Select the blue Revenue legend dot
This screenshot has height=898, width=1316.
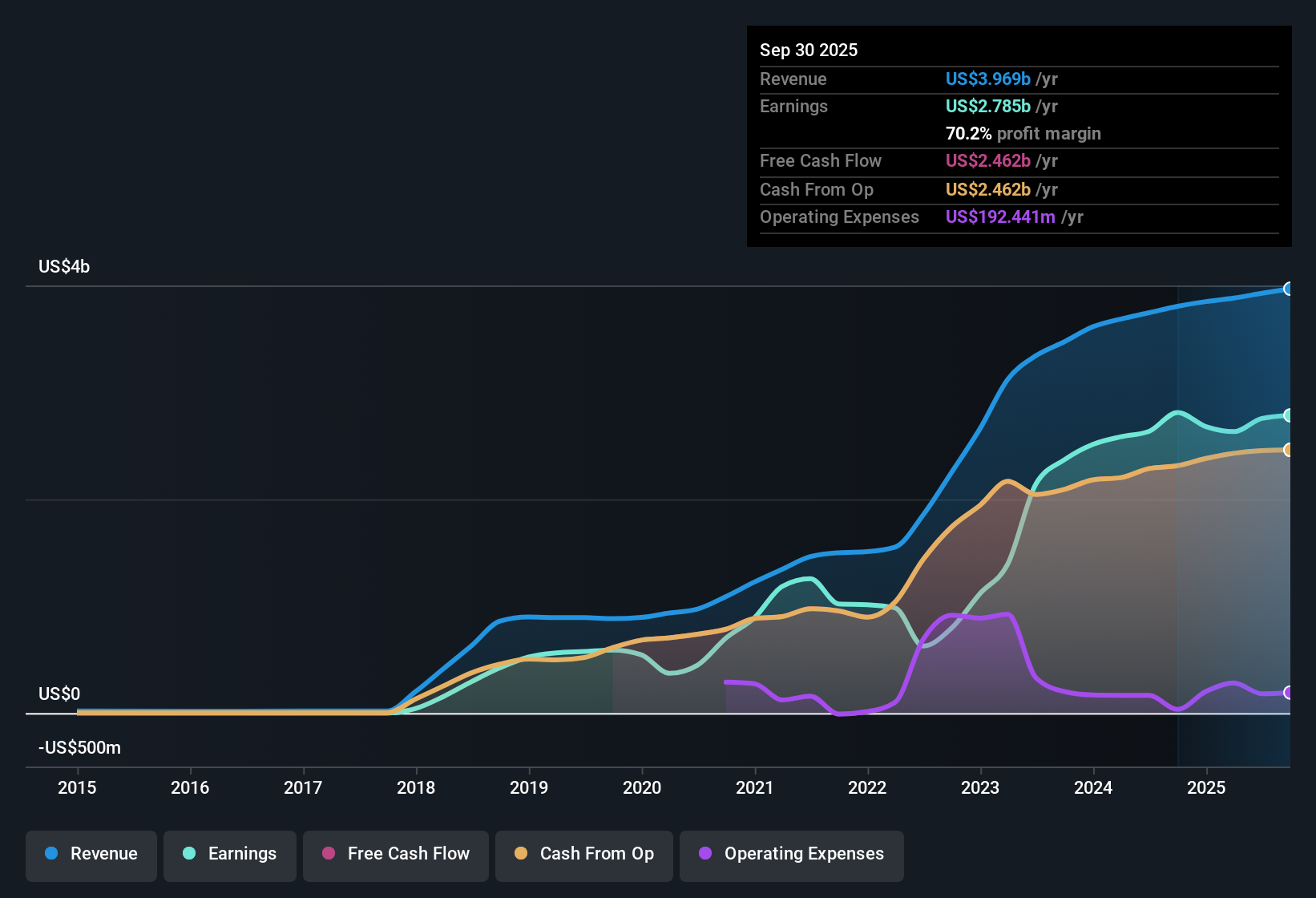(50, 854)
